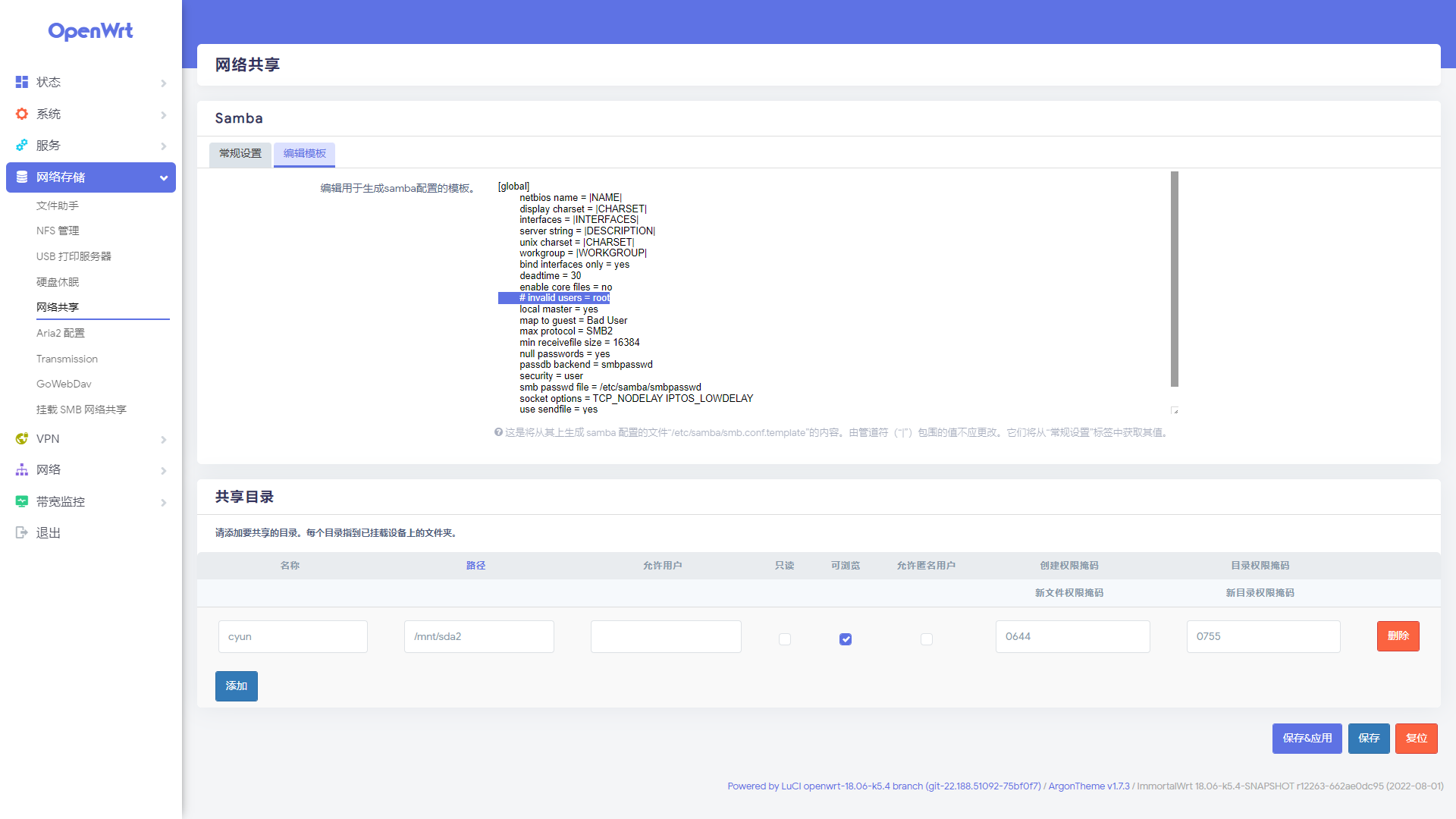
Task: Sort by the 路径 column header
Action: [x=475, y=566]
